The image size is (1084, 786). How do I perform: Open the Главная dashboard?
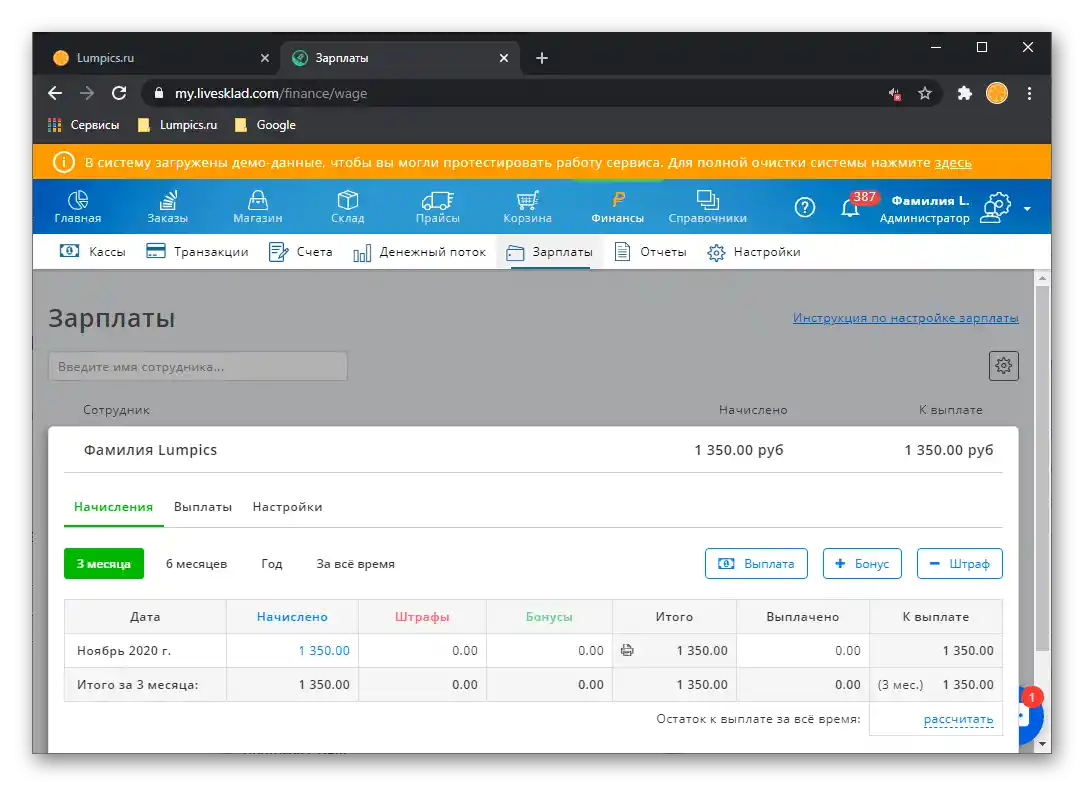tap(77, 206)
